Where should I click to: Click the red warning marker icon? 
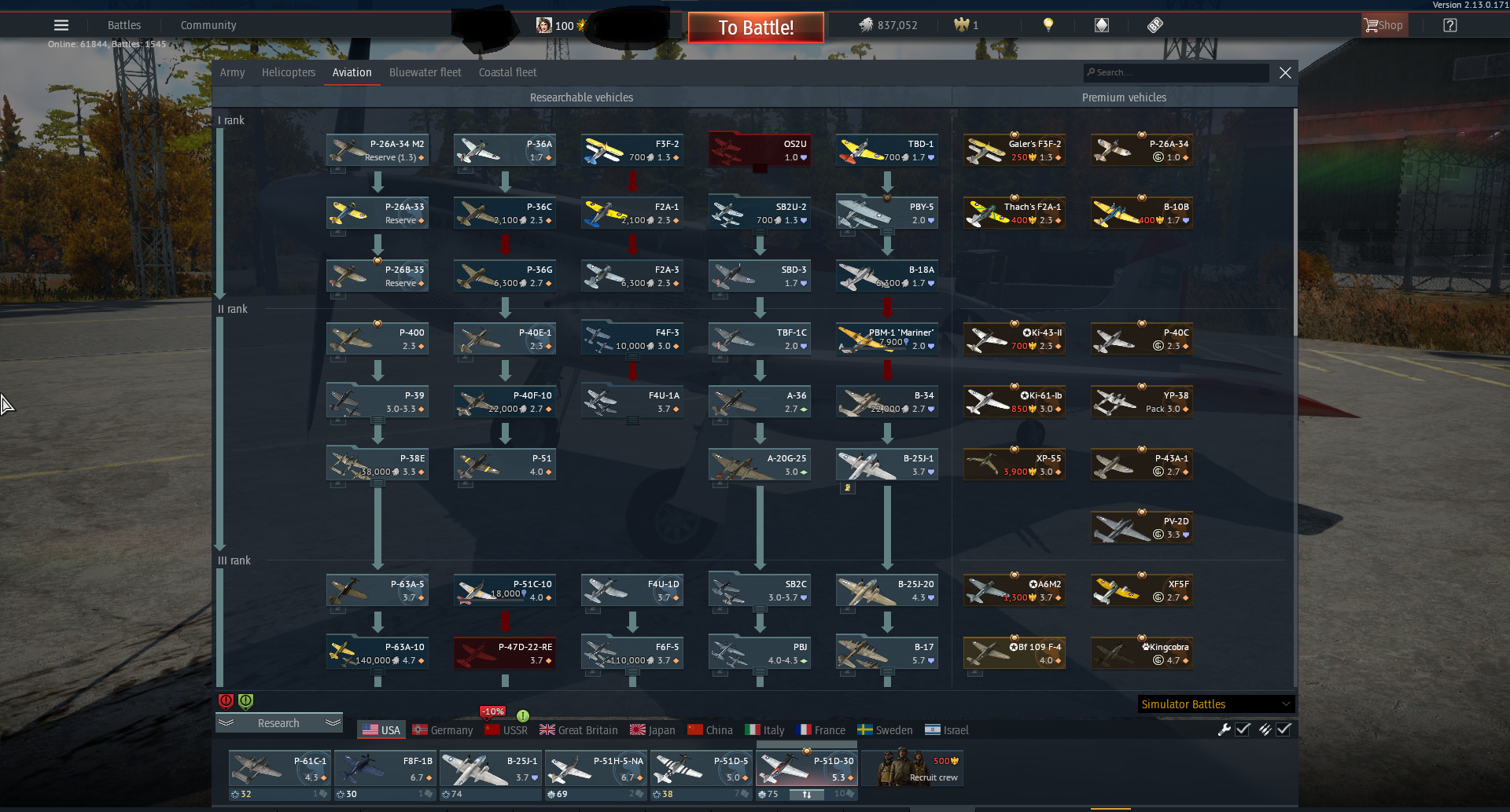coord(226,701)
